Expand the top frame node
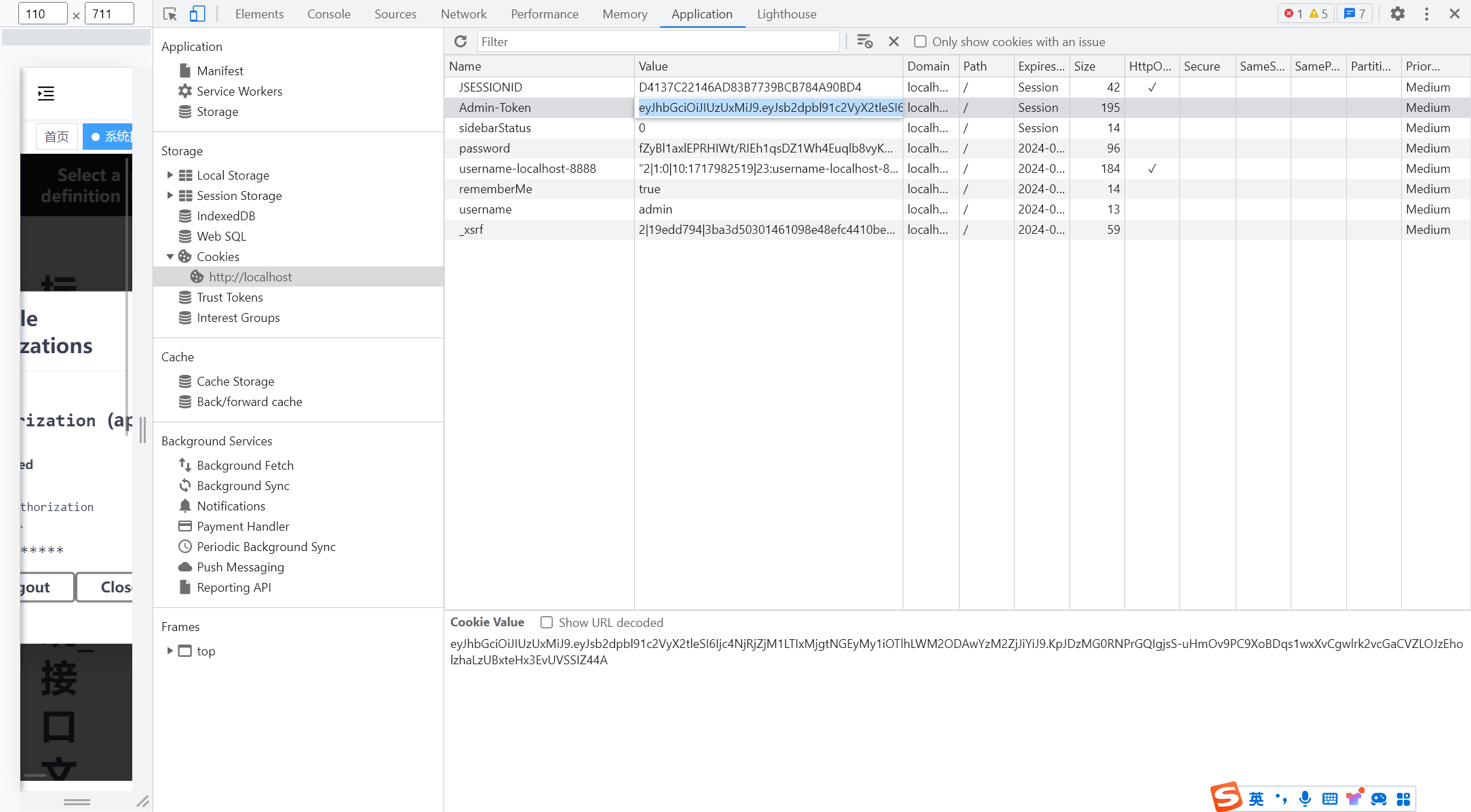 170,651
